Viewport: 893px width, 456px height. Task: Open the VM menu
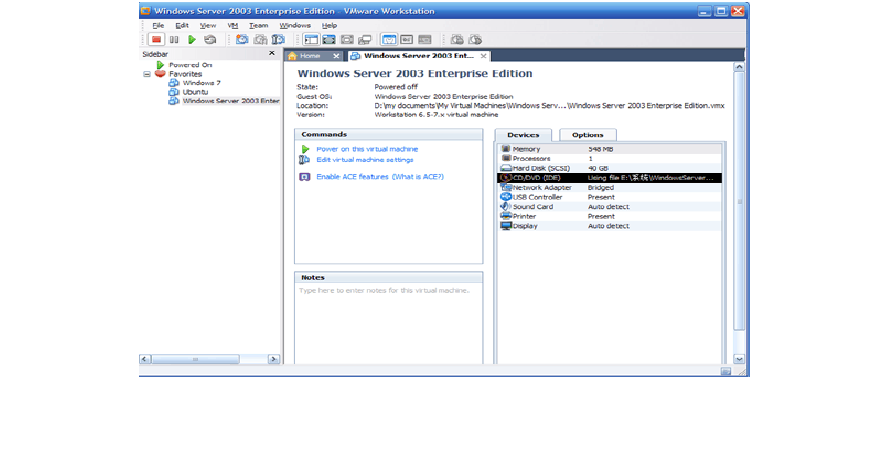[x=233, y=25]
